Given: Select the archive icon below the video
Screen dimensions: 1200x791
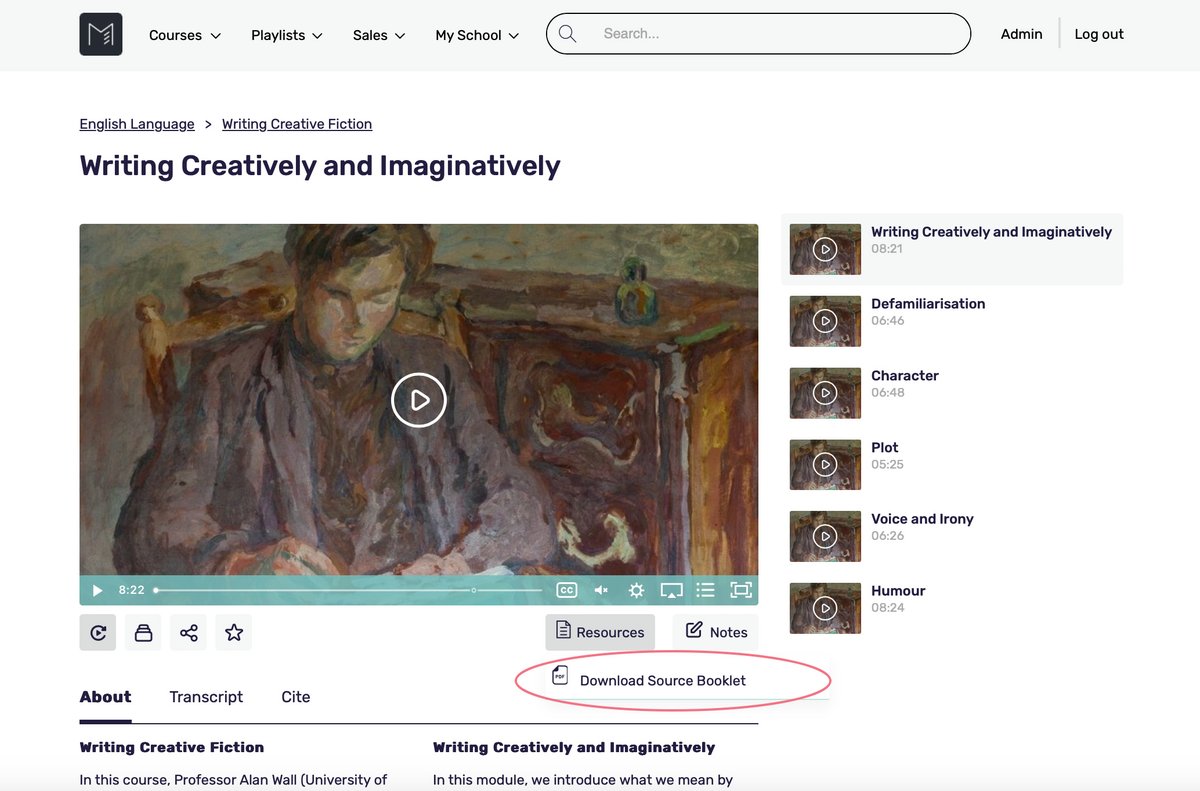Looking at the screenshot, I should (143, 632).
